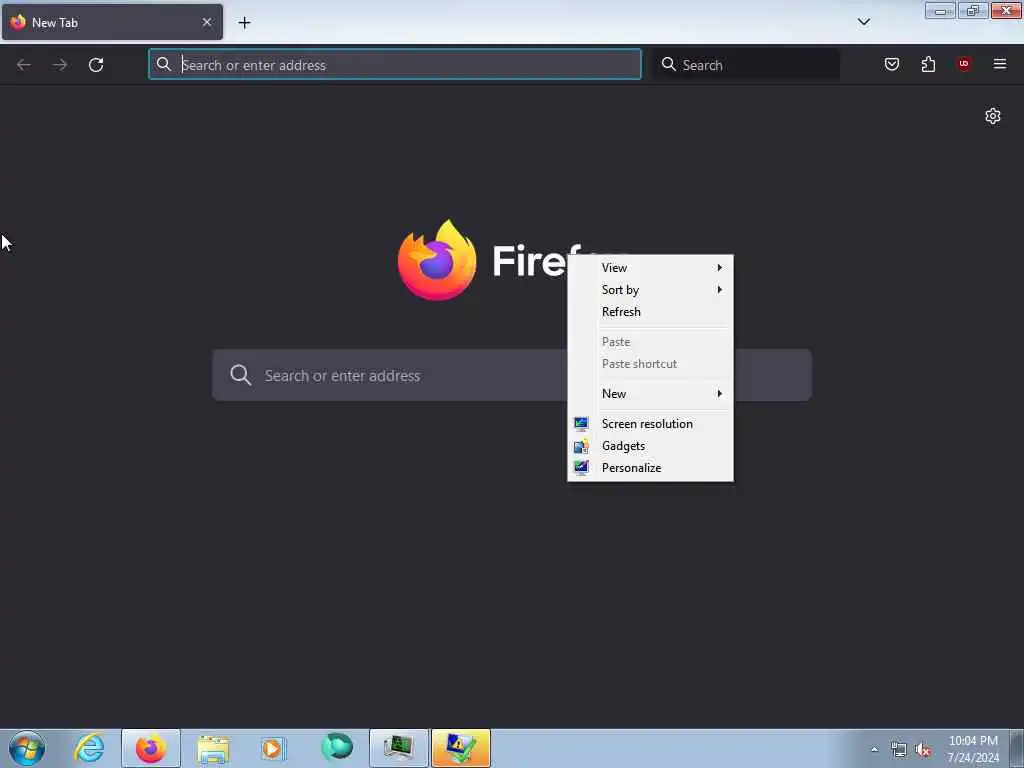The image size is (1024, 768).
Task: Click the forward navigation arrow
Action: point(60,65)
